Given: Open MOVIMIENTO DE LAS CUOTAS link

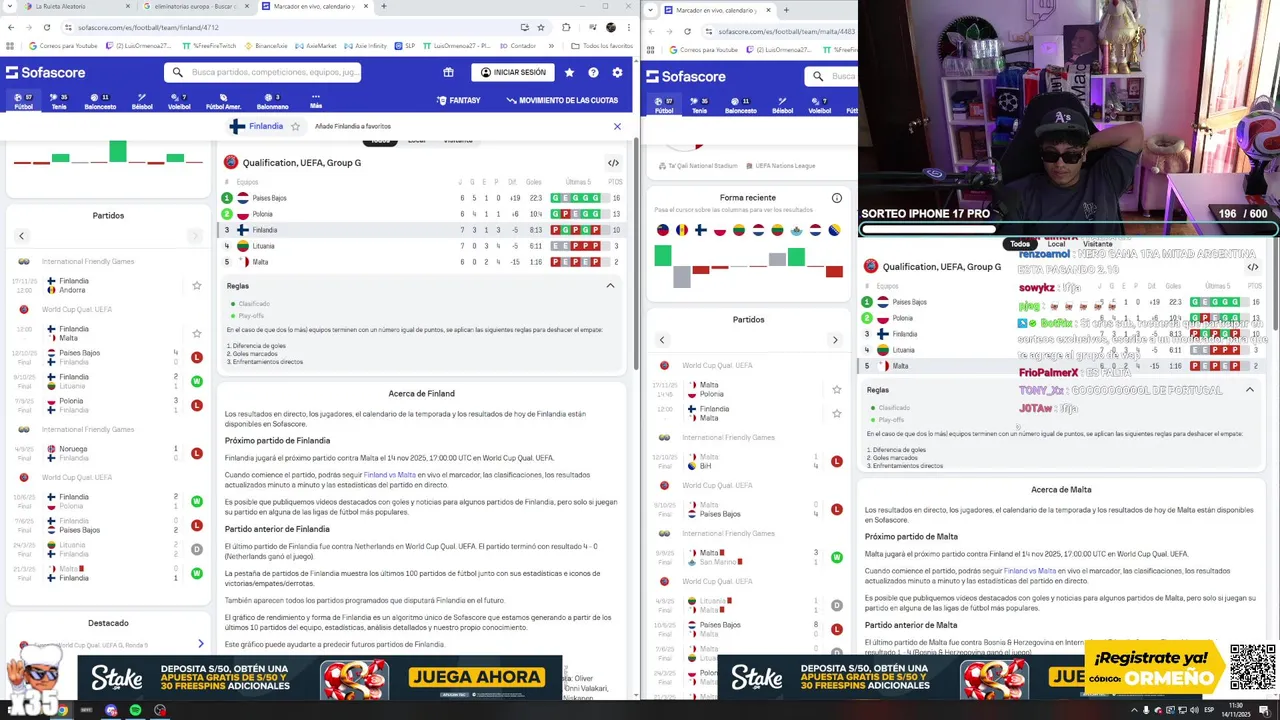Looking at the screenshot, I should tap(562, 100).
